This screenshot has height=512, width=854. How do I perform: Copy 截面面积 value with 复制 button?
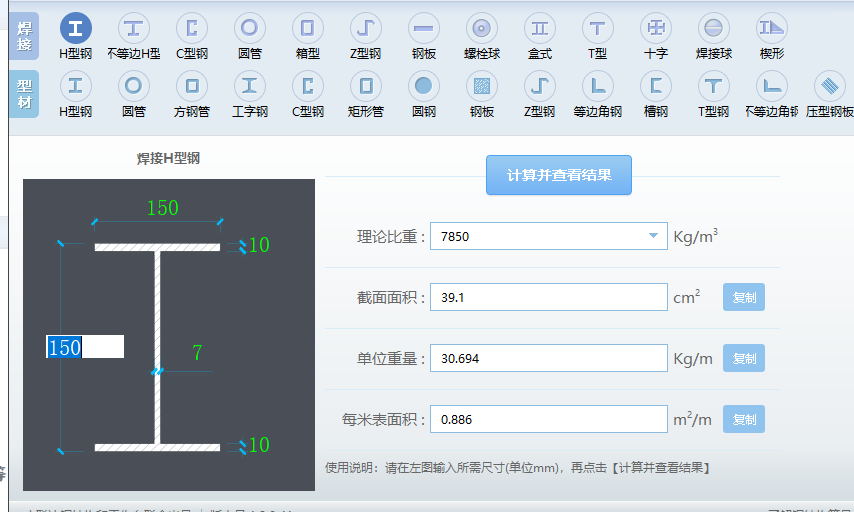coord(744,297)
